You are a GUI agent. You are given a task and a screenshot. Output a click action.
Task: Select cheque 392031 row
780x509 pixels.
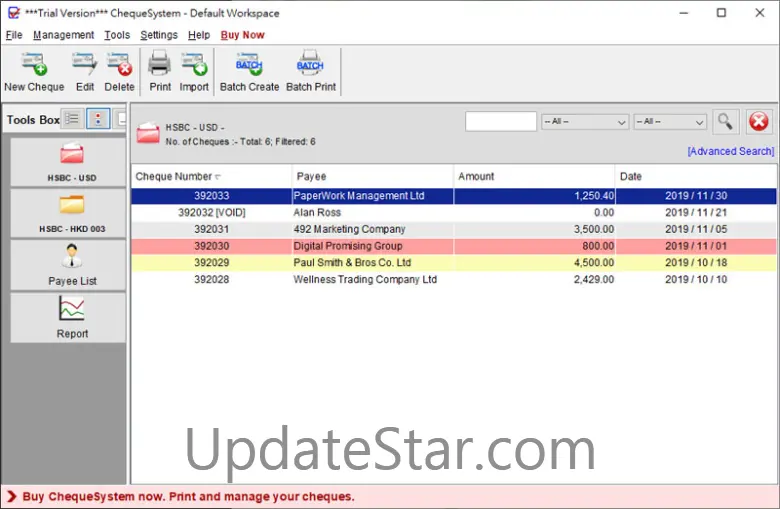pyautogui.click(x=454, y=229)
